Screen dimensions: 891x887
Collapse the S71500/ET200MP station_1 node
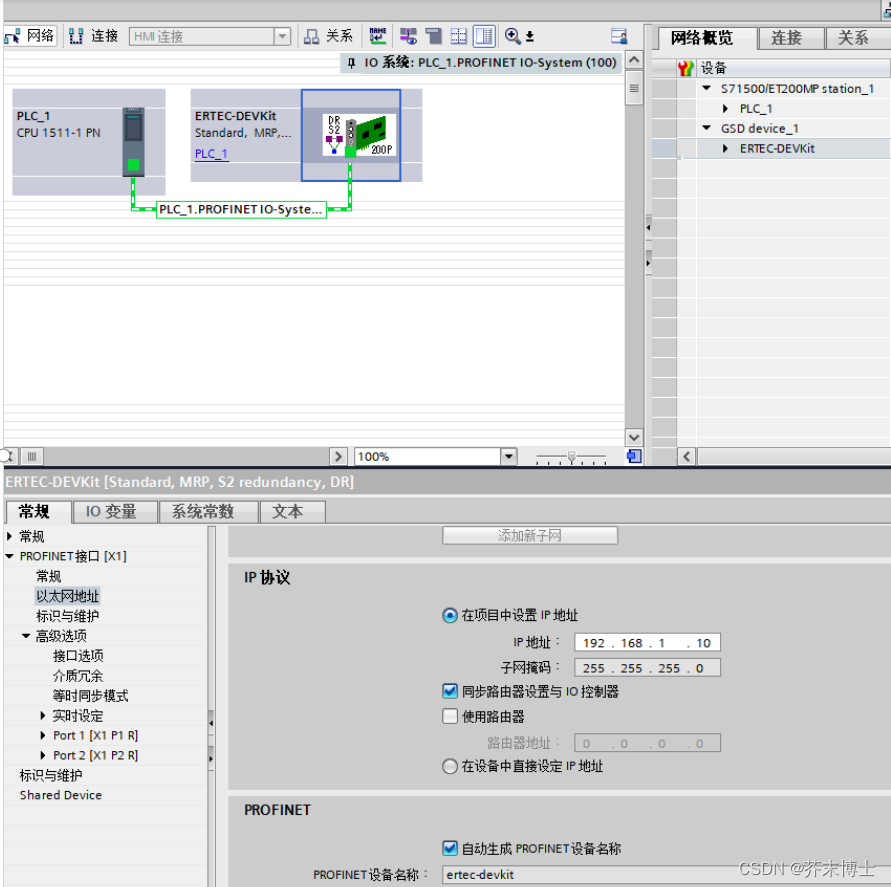click(x=706, y=88)
